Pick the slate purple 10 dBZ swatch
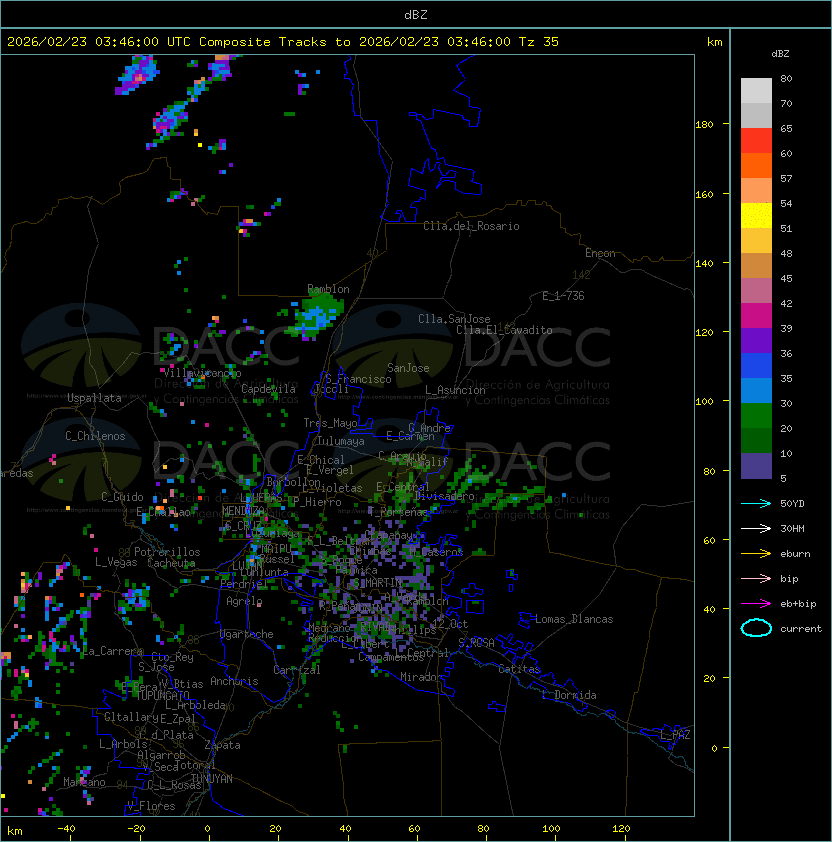This screenshot has width=832, height=842. 756,466
